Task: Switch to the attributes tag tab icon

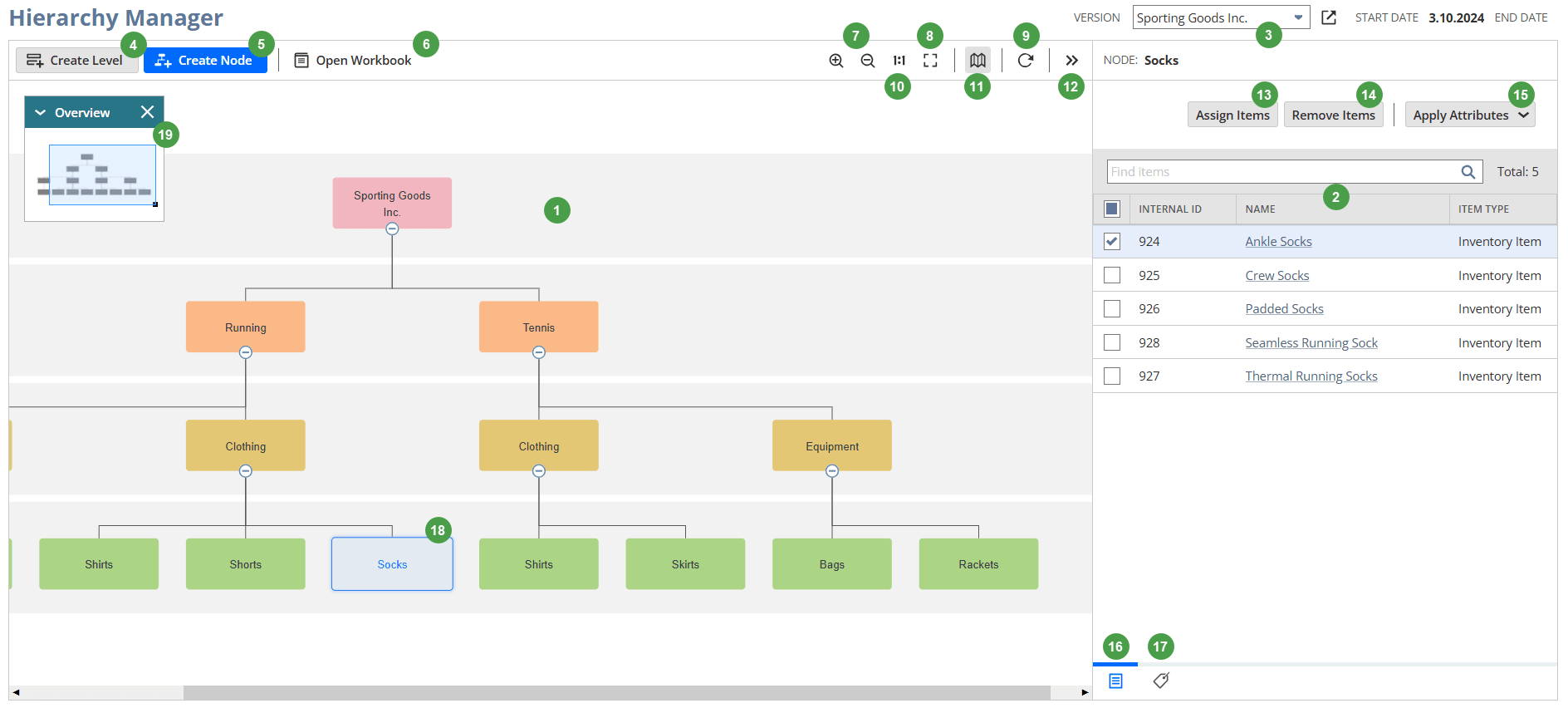Action: pyautogui.click(x=1161, y=681)
